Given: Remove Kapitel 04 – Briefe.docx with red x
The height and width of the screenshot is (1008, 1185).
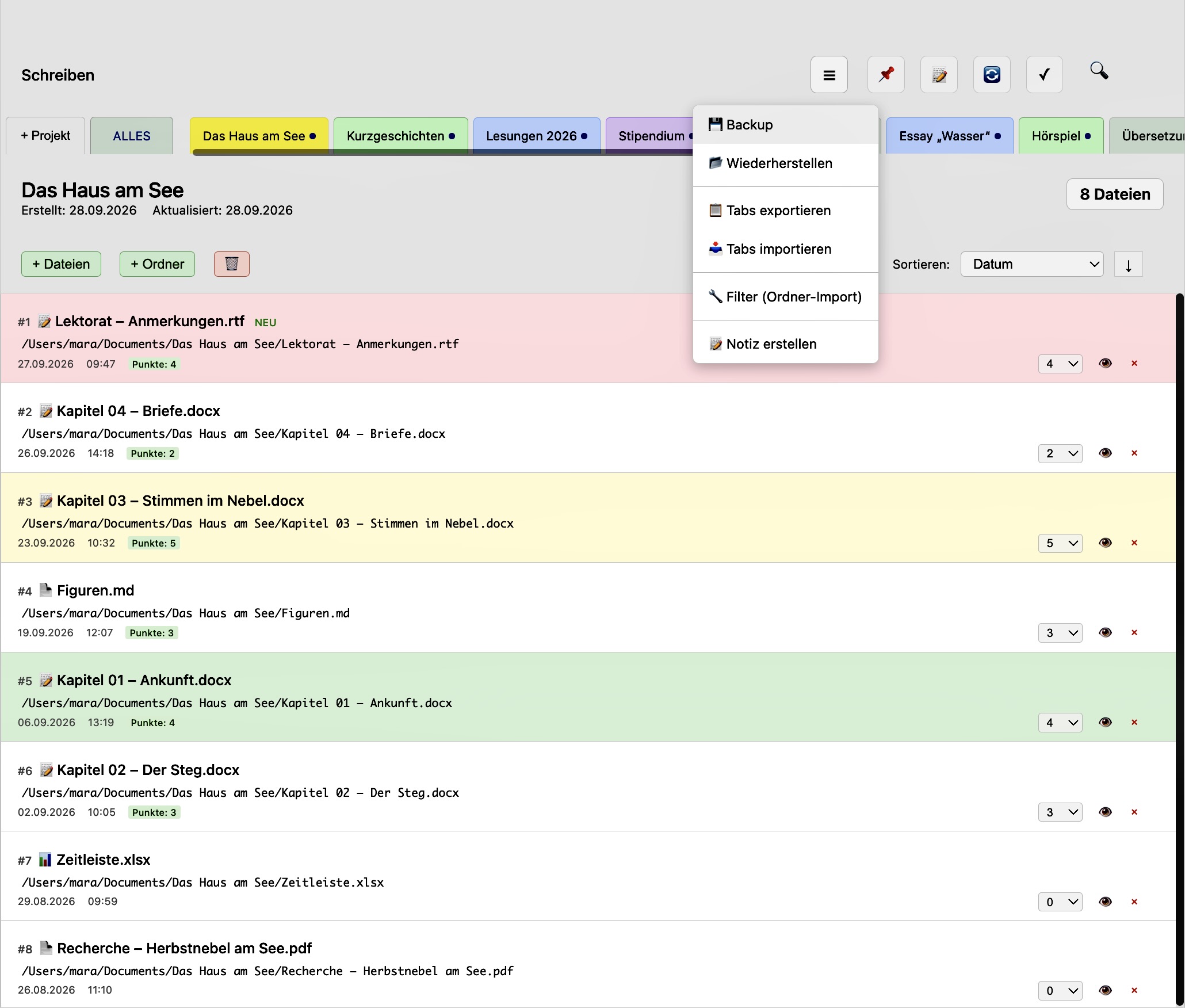Looking at the screenshot, I should 1134,453.
